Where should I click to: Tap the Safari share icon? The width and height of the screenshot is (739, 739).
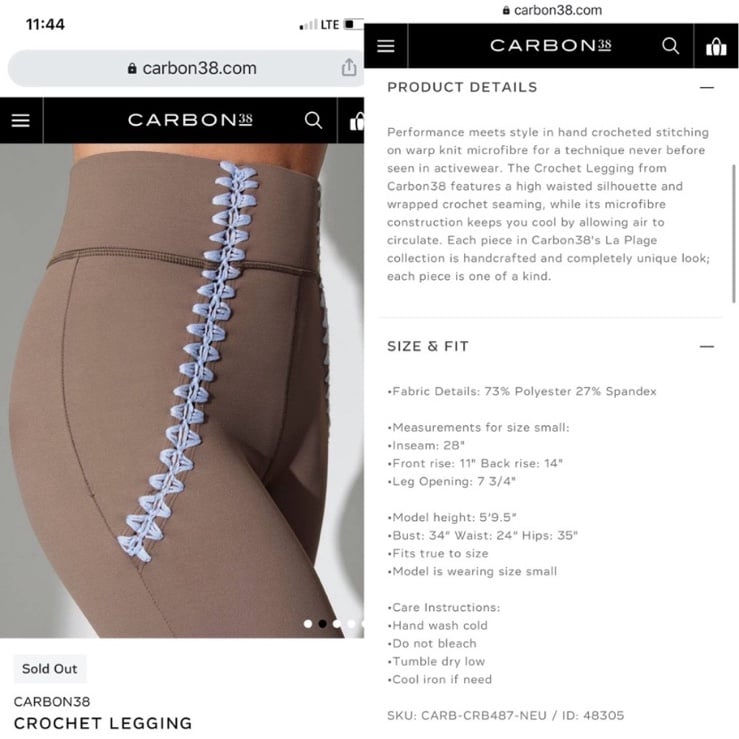(349, 68)
